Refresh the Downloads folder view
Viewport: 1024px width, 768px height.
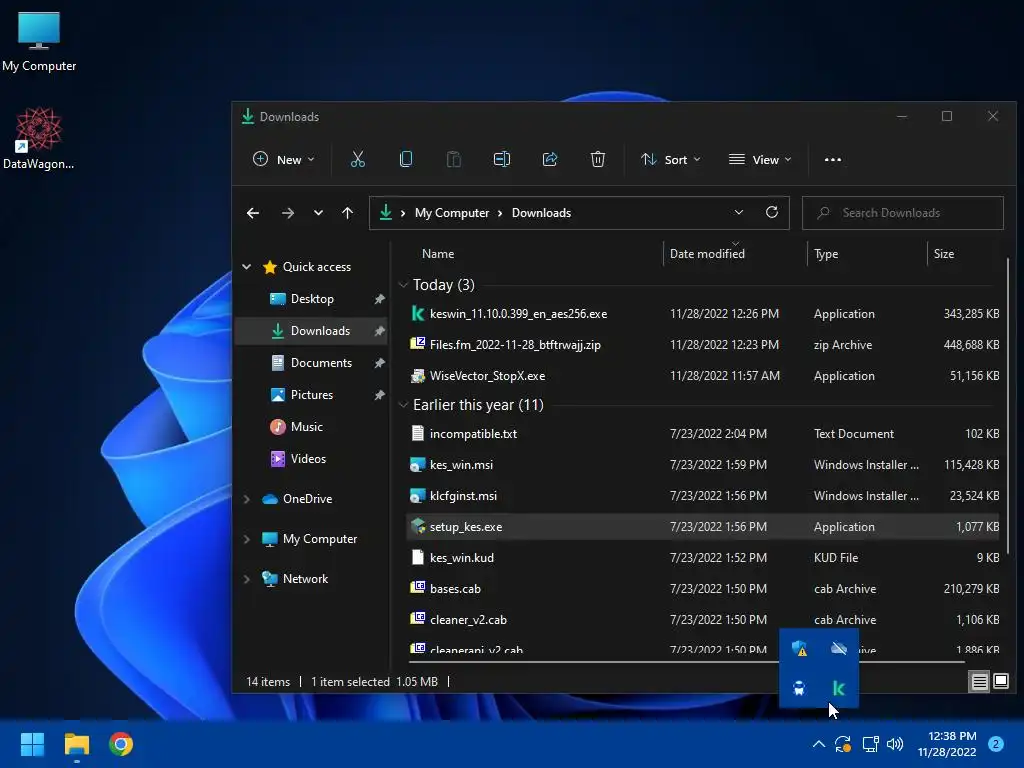click(771, 212)
